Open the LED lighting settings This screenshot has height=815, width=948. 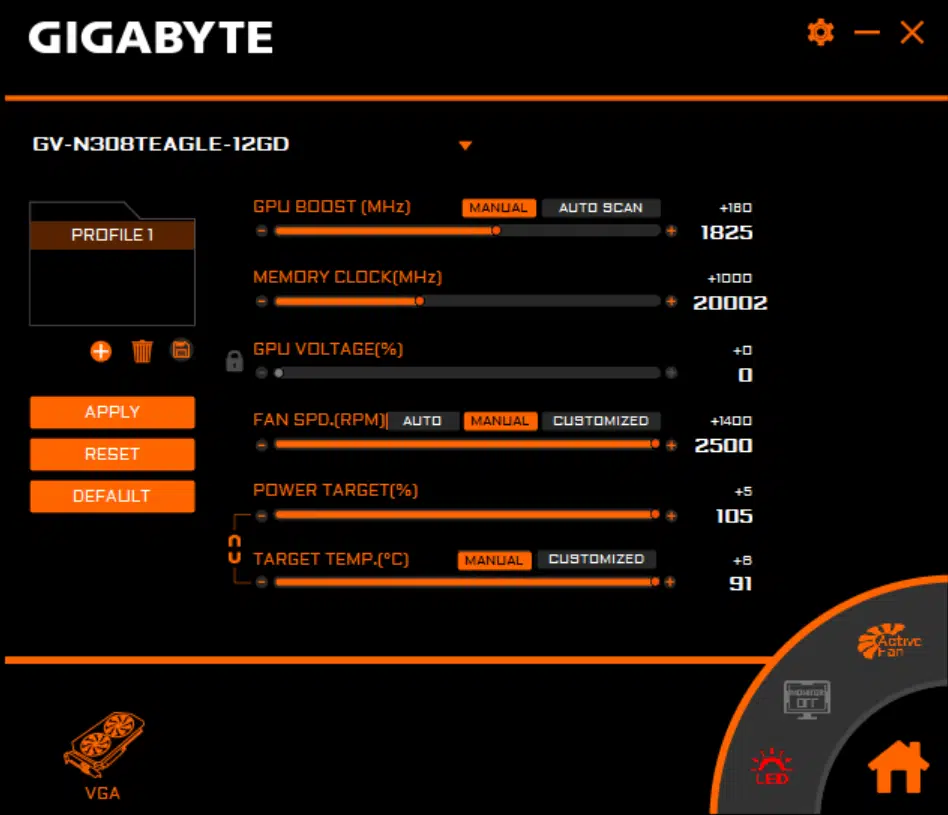(770, 766)
